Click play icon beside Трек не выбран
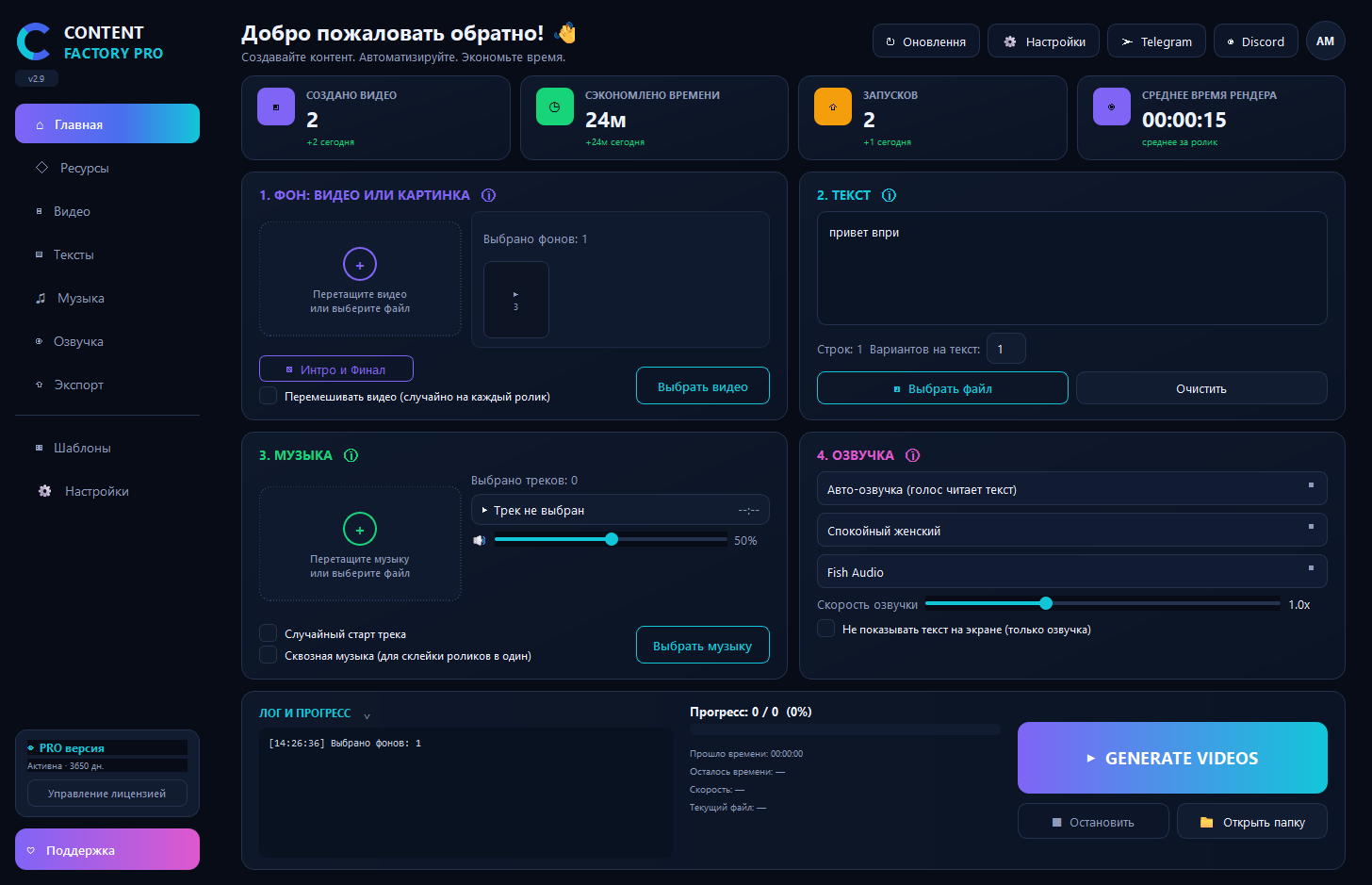The image size is (1372, 885). [484, 510]
